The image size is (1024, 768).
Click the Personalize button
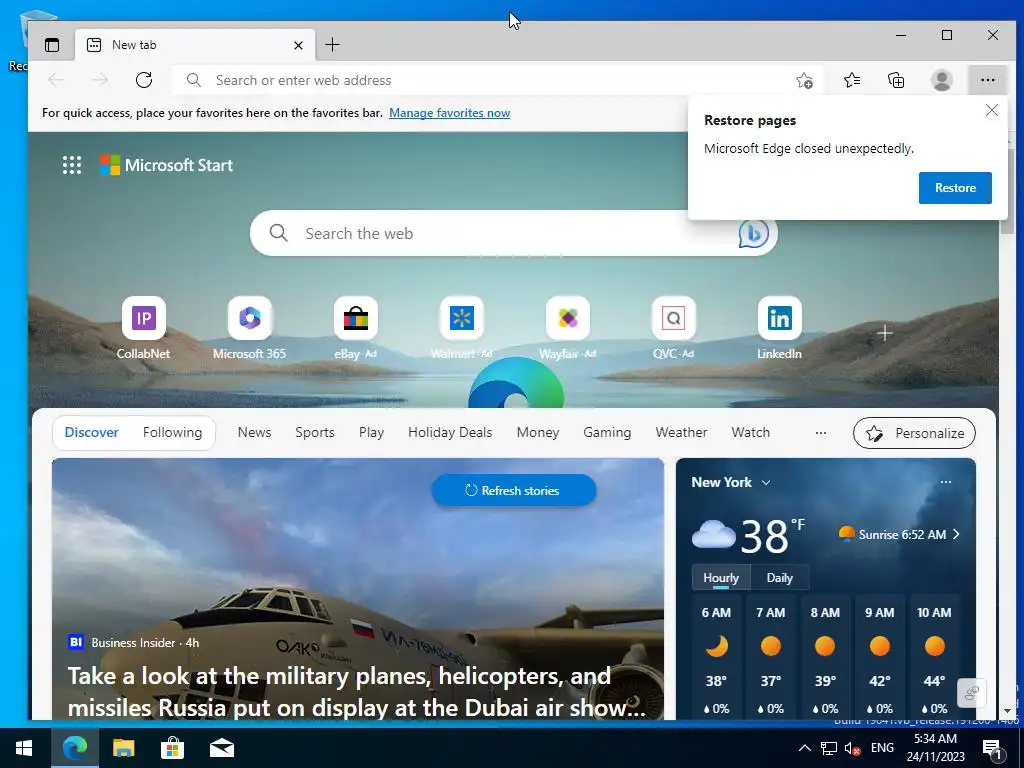coord(914,433)
